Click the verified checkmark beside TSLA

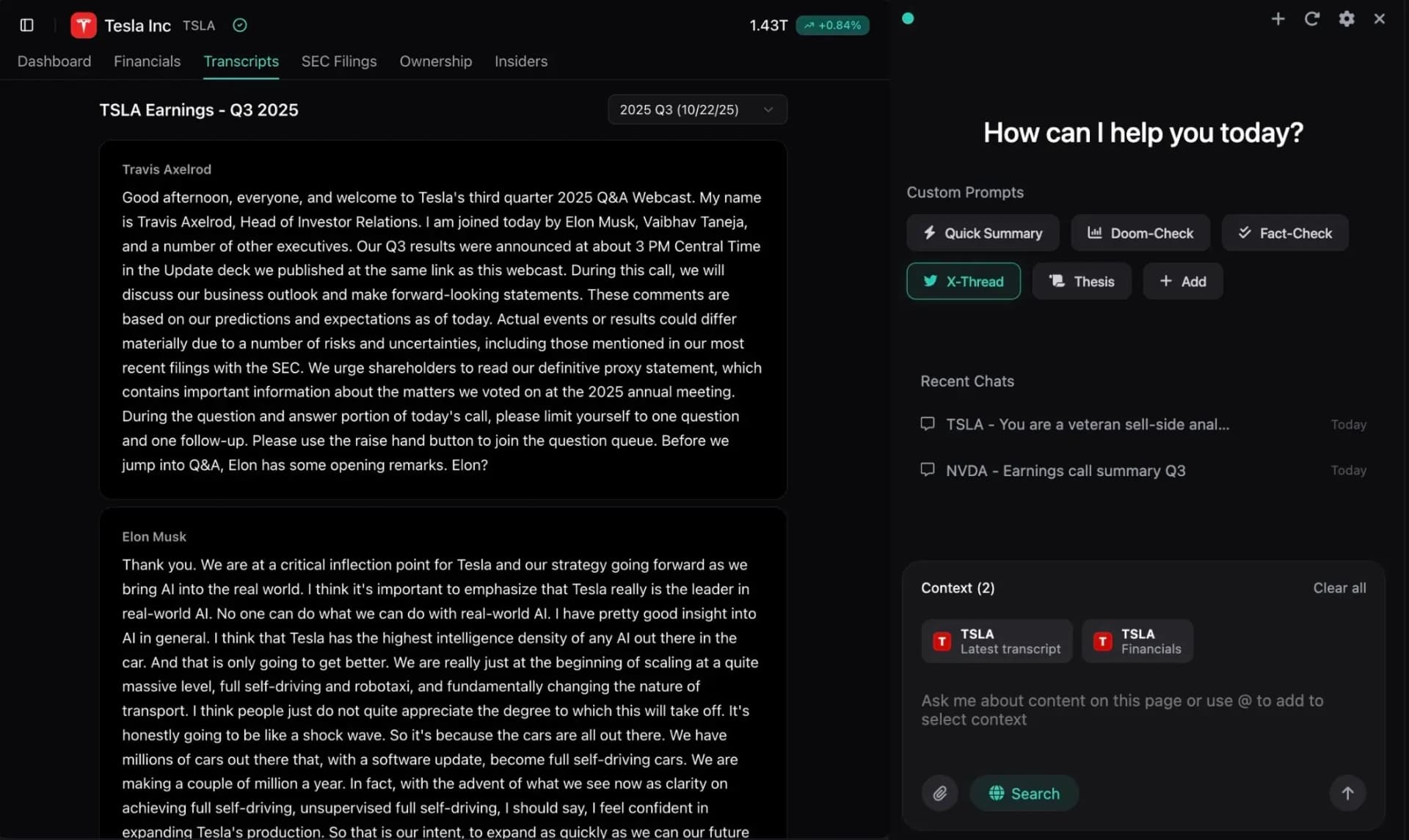(x=239, y=25)
